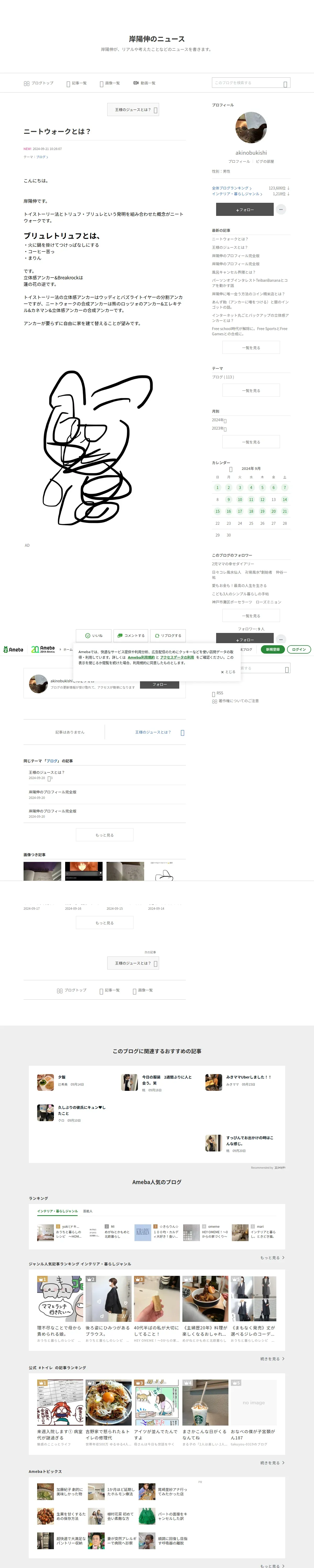The image size is (314, 1568).
Task: Open the ブログ theme link under the date
Action: click(x=42, y=157)
